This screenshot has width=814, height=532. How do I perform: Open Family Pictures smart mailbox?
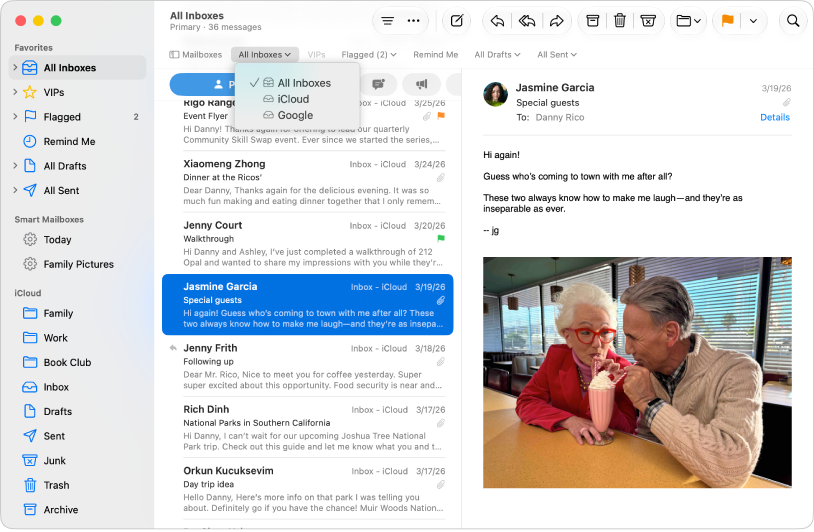pyautogui.click(x=78, y=264)
